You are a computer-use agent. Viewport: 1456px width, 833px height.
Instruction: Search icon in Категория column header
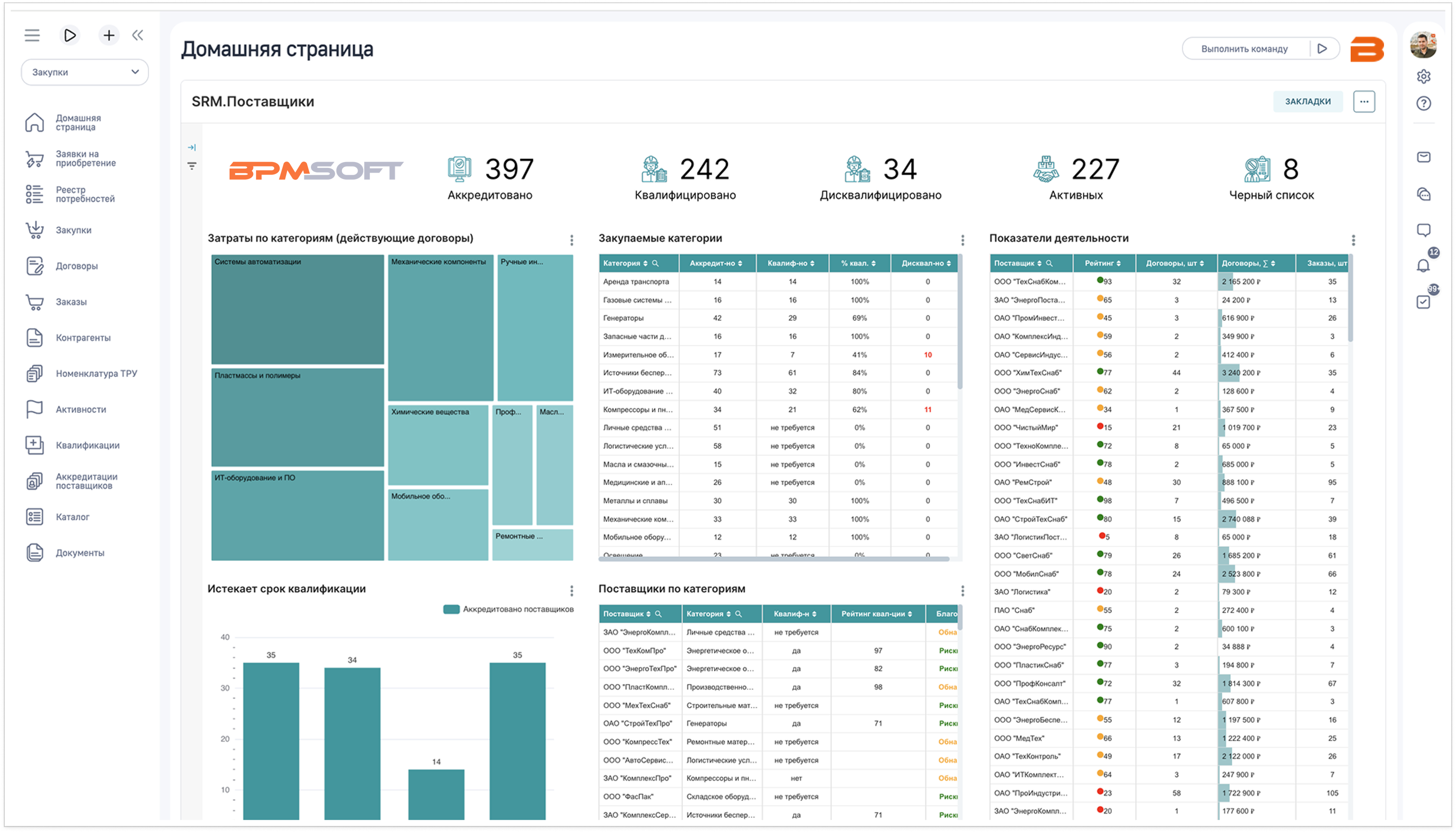point(656,263)
